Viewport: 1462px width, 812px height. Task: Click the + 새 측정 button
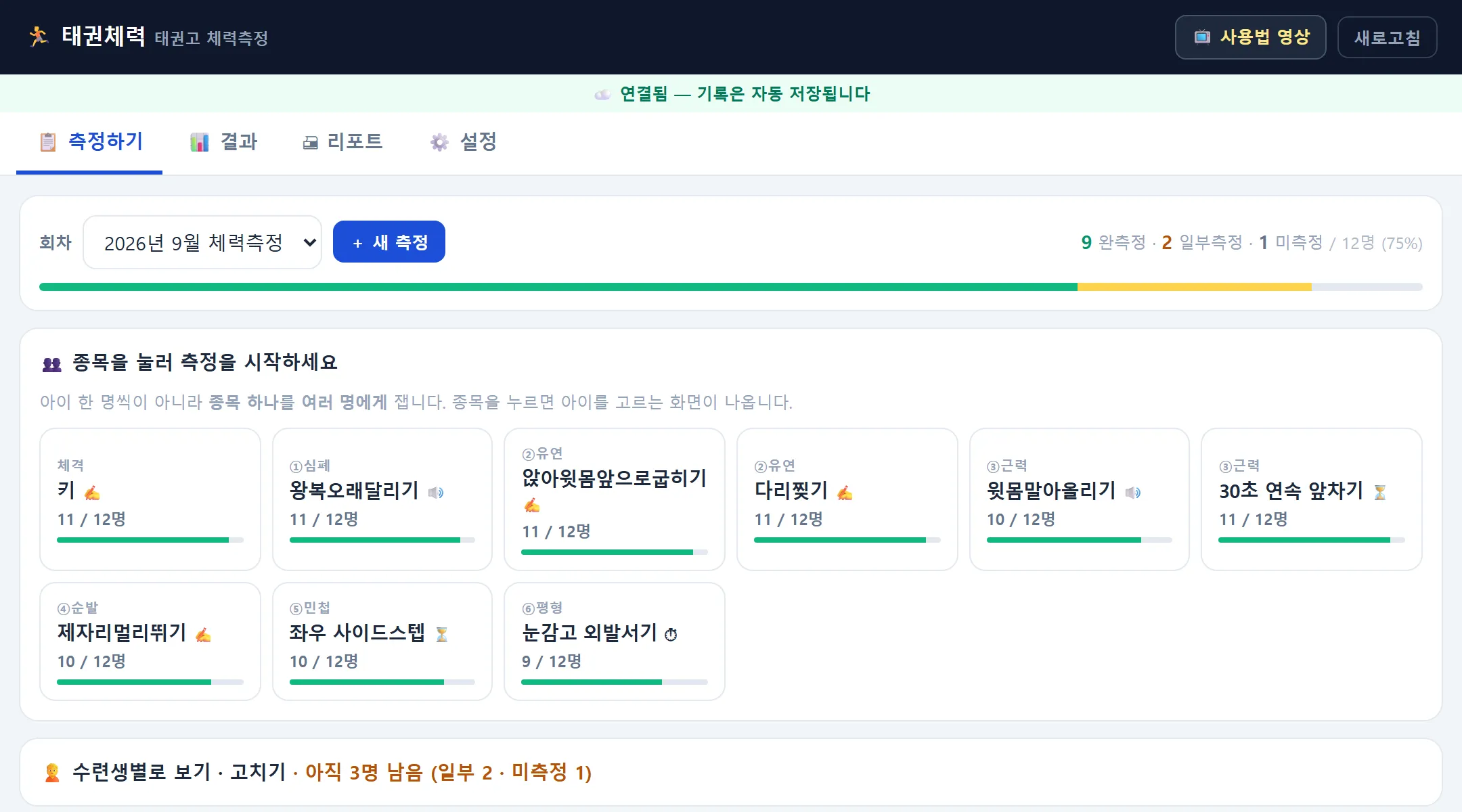coord(389,242)
